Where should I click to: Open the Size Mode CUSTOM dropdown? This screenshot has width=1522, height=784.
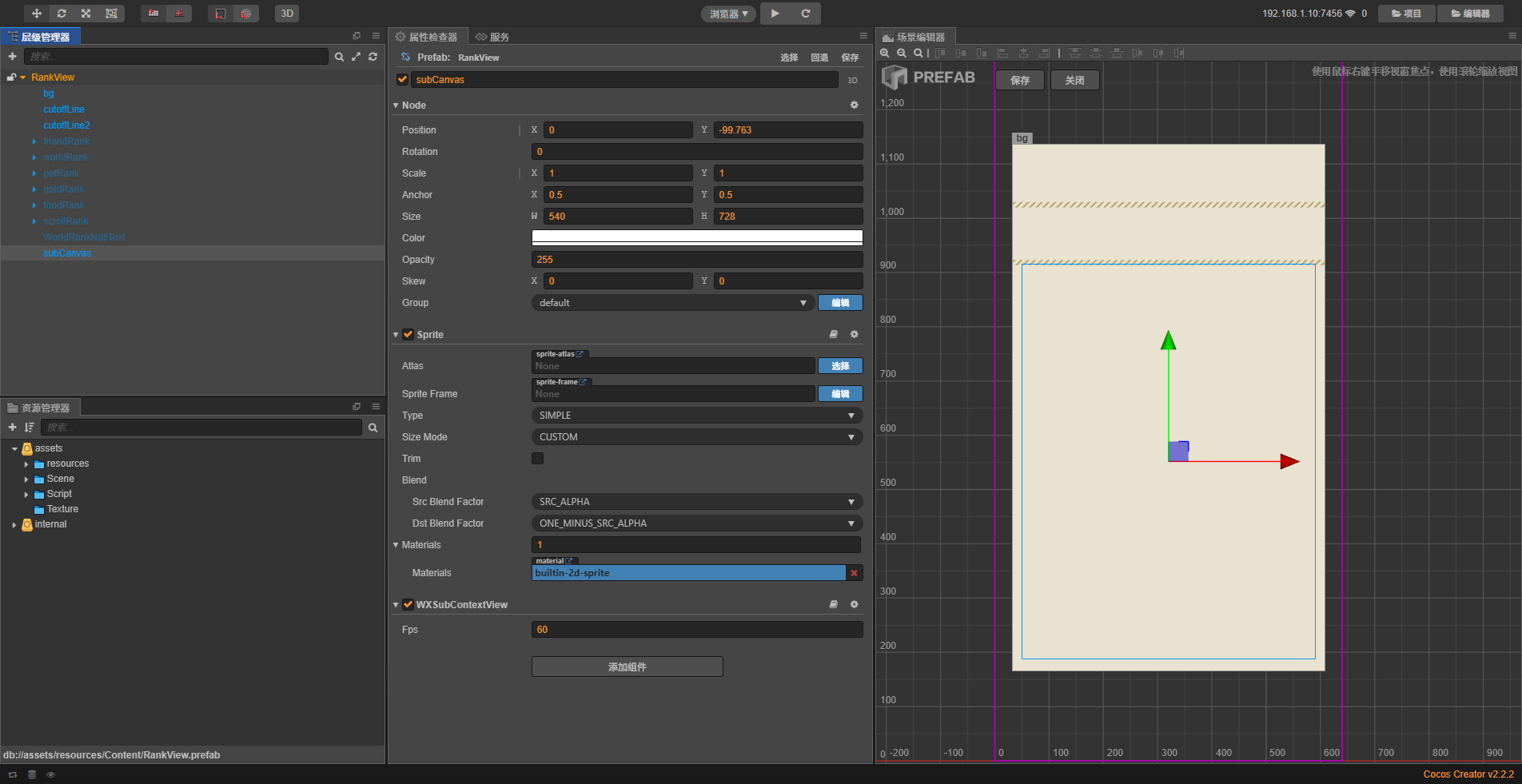click(695, 437)
